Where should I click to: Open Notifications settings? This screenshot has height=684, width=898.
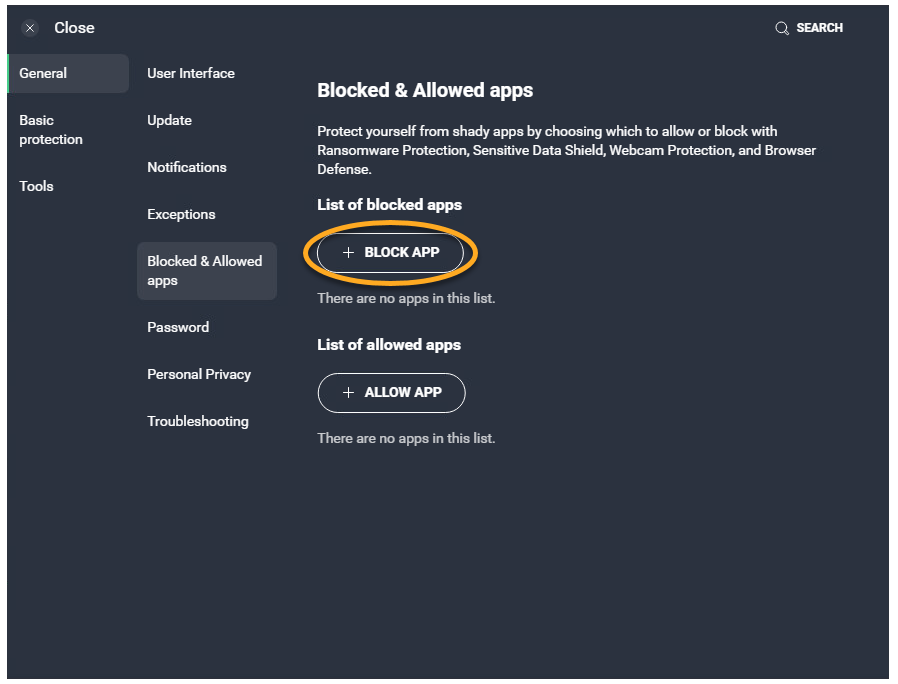[187, 167]
